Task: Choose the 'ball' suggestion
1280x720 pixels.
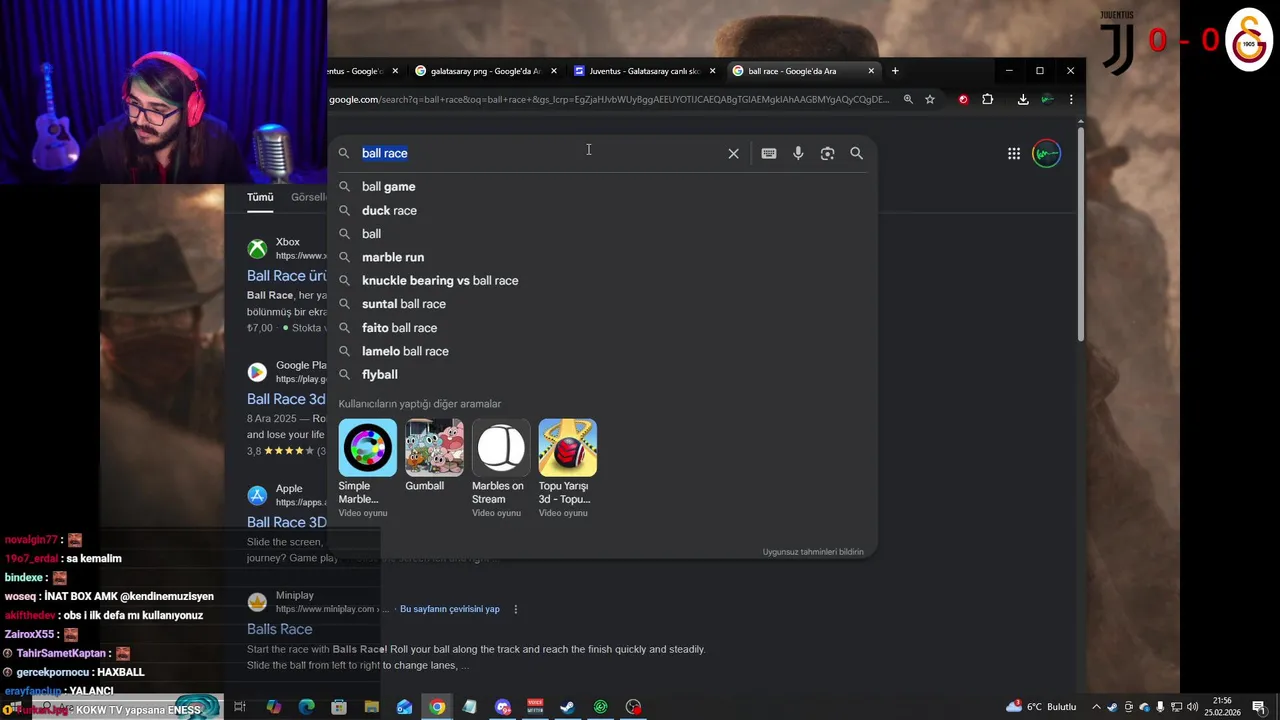Action: (371, 234)
